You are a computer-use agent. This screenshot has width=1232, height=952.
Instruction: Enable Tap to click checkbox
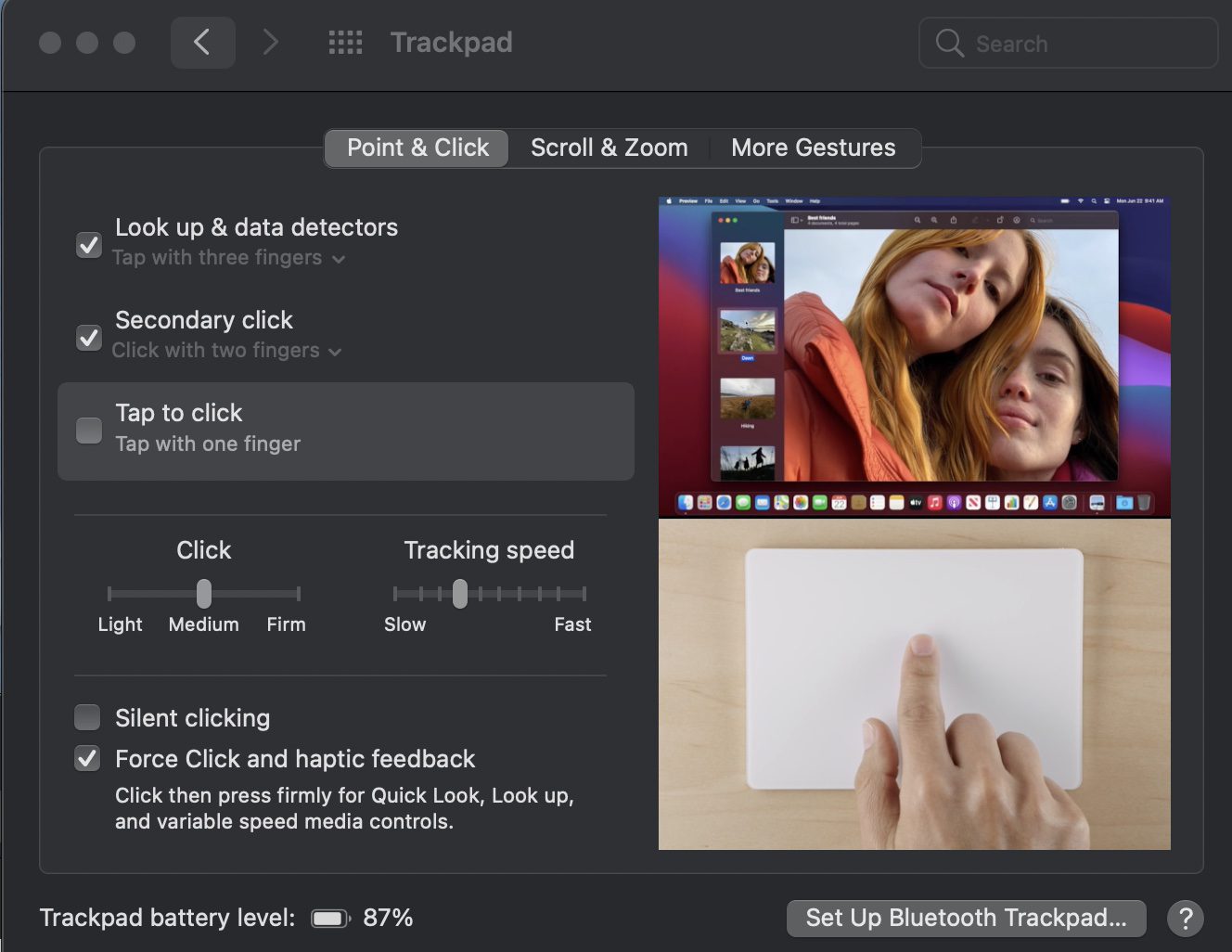coord(89,431)
